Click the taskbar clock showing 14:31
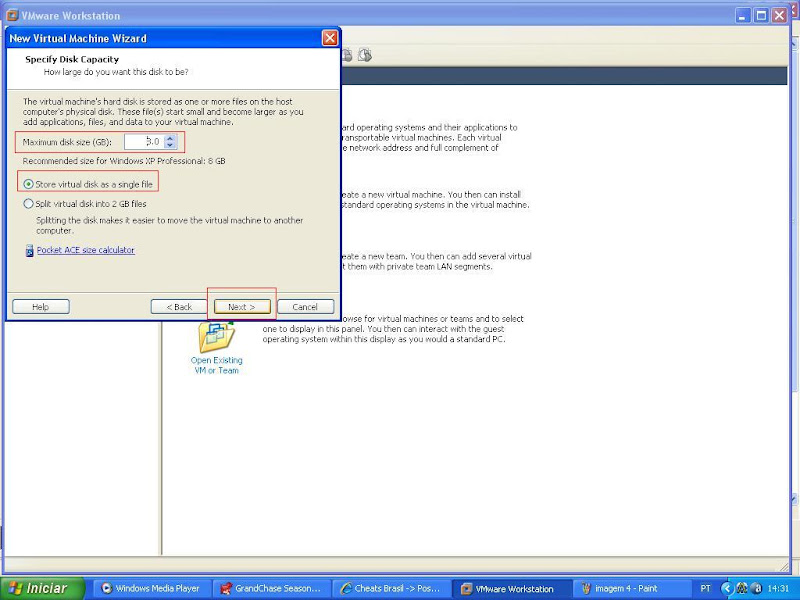Viewport: 800px width, 600px height. click(x=778, y=588)
